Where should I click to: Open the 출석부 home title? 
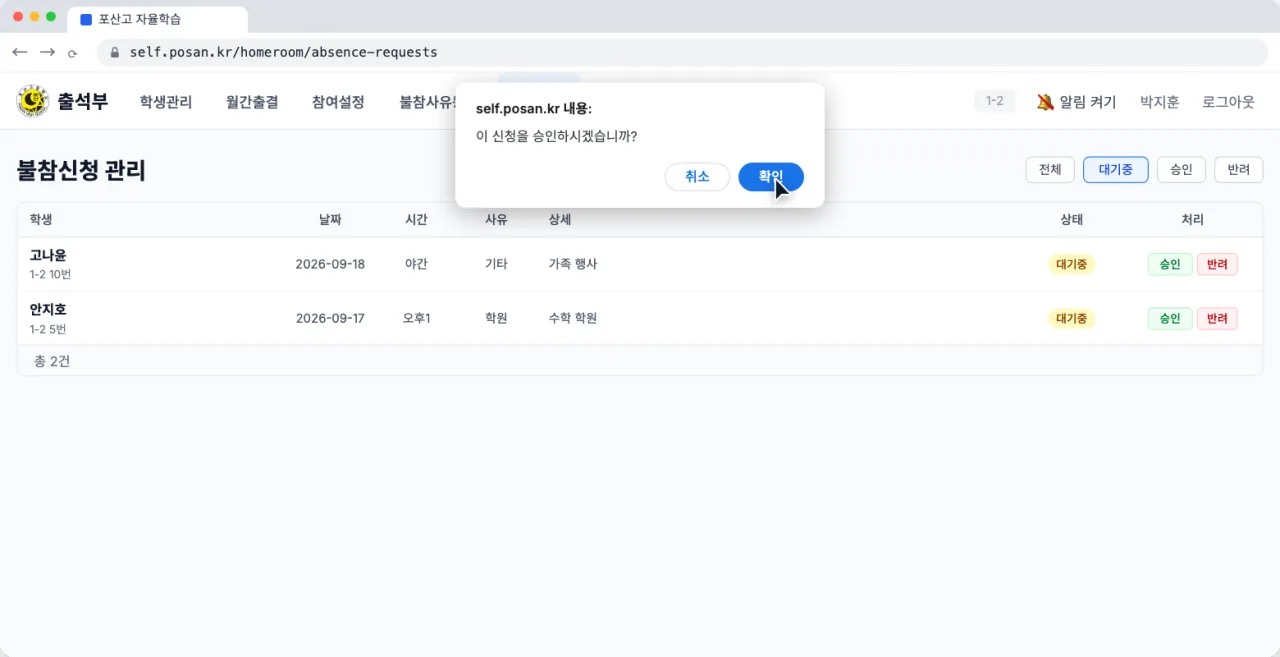coord(83,101)
